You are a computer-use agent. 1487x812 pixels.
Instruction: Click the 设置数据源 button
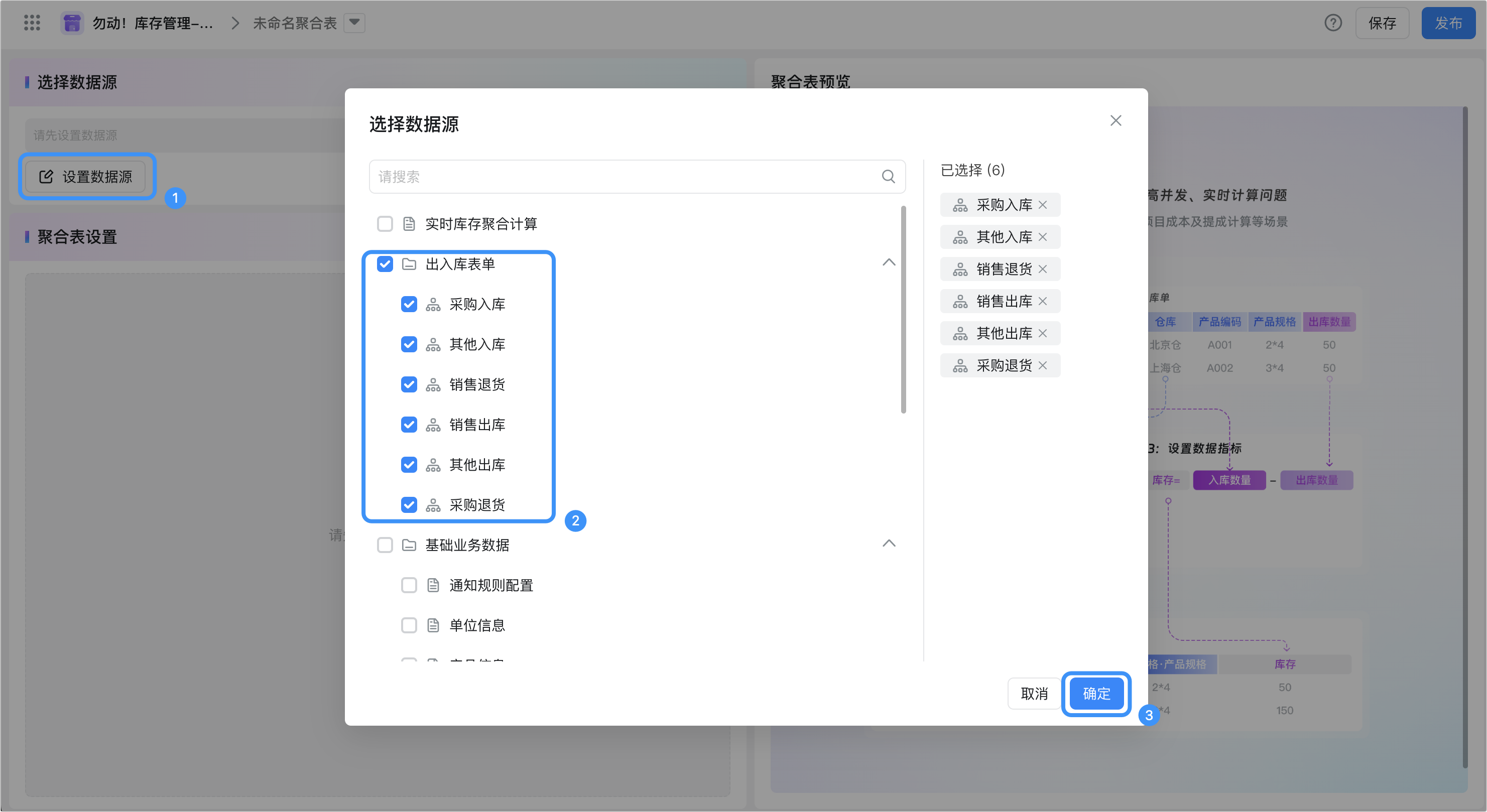(85, 177)
